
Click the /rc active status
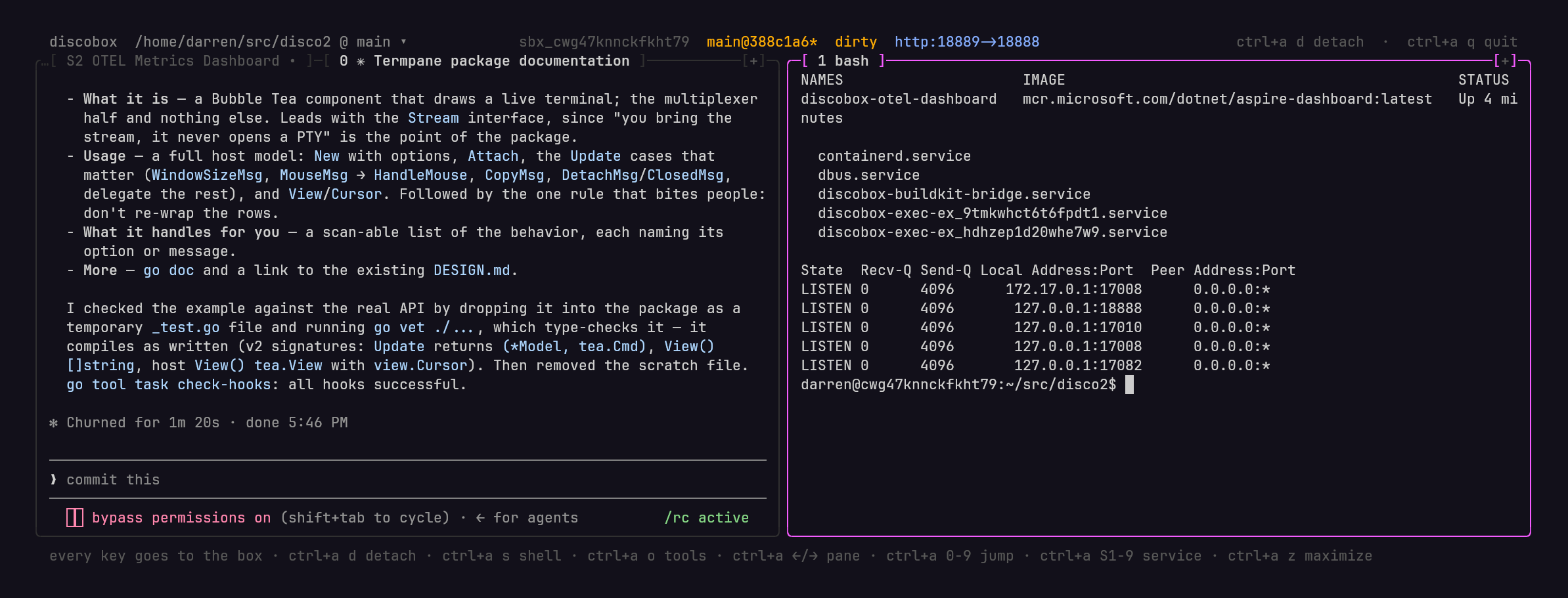pos(707,518)
